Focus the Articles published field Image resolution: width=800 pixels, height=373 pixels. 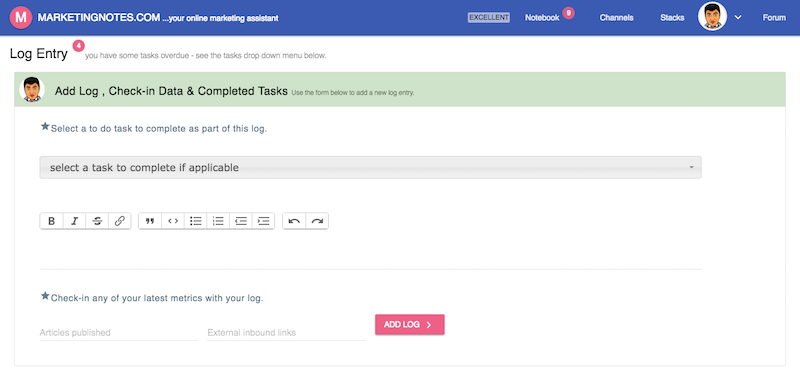(x=119, y=333)
